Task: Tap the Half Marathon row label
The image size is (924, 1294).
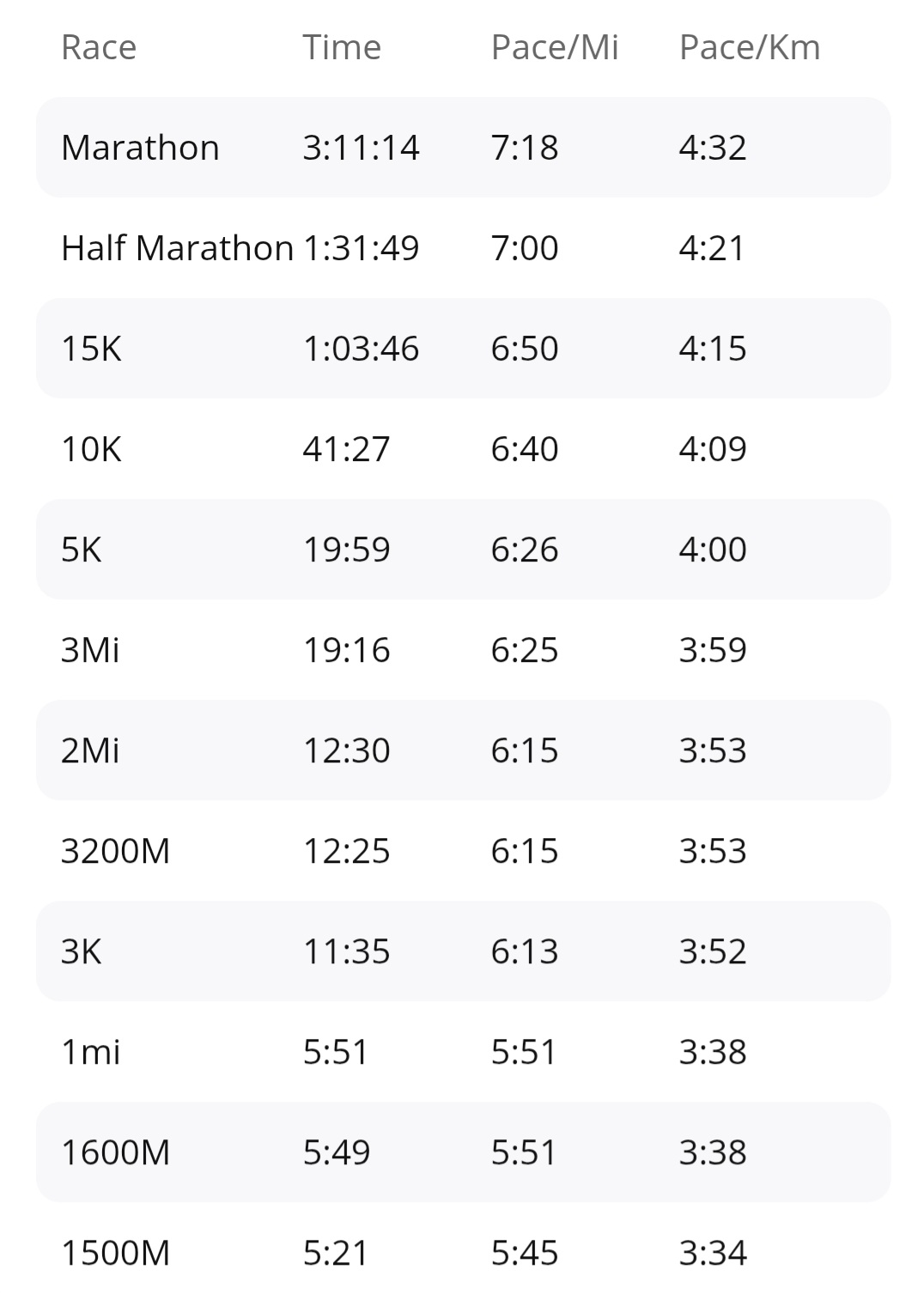Action: pos(177,248)
